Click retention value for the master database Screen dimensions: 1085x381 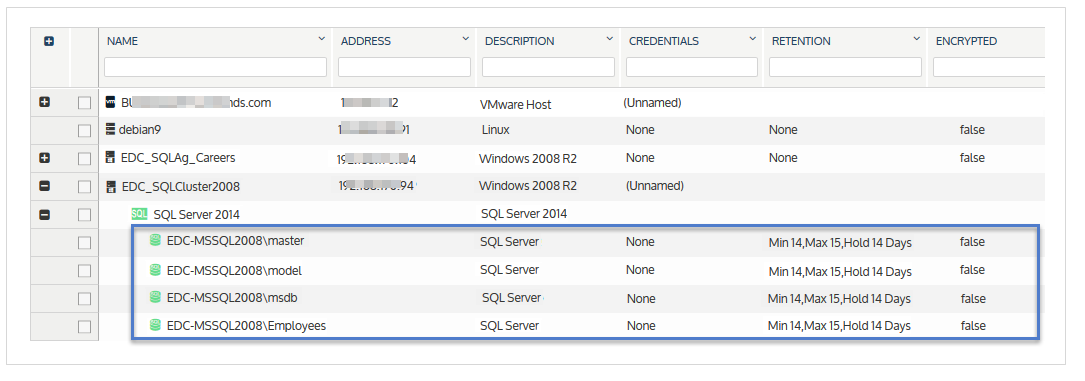(840, 243)
